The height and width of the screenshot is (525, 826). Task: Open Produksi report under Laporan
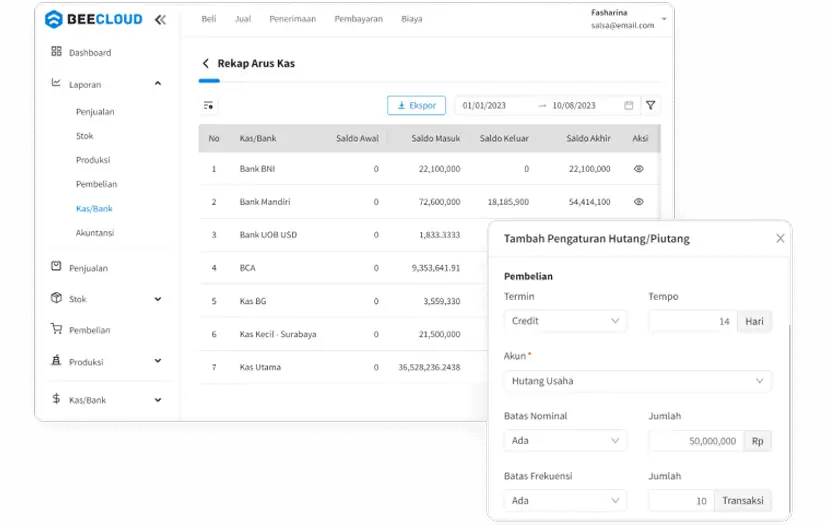(x=93, y=160)
